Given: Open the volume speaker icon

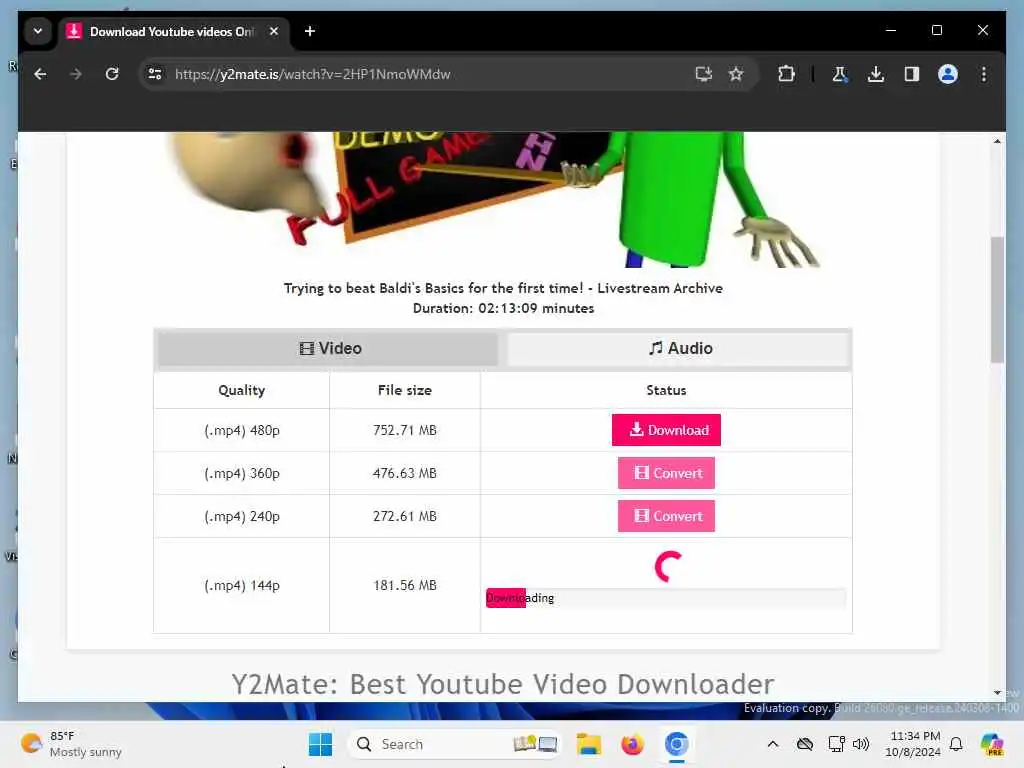Looking at the screenshot, I should [861, 744].
